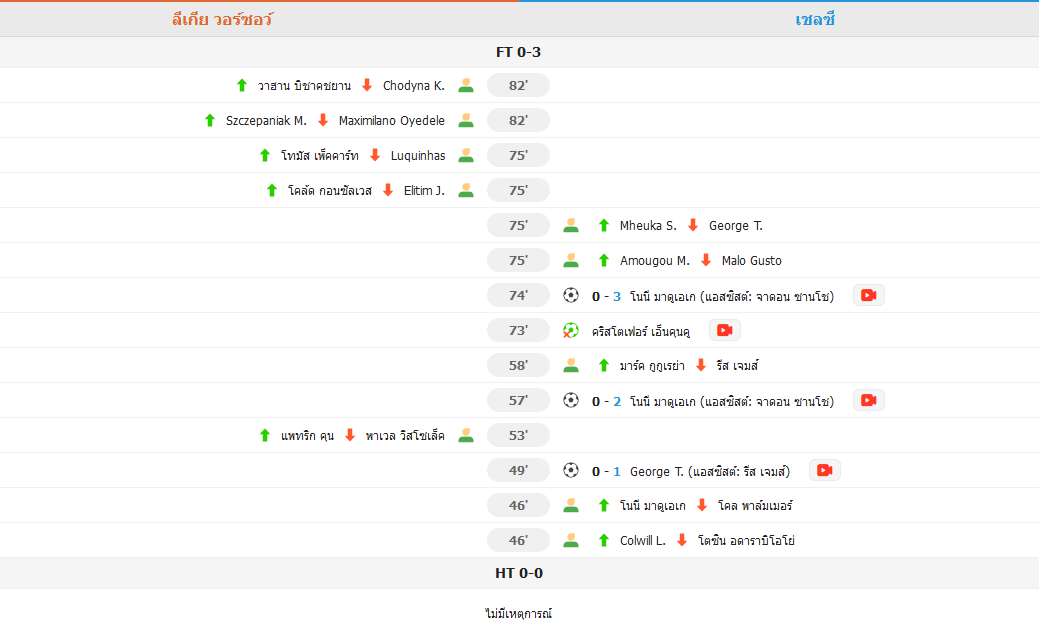Click the ball icon for the 57' goal
The image size is (1047, 631).
click(570, 400)
